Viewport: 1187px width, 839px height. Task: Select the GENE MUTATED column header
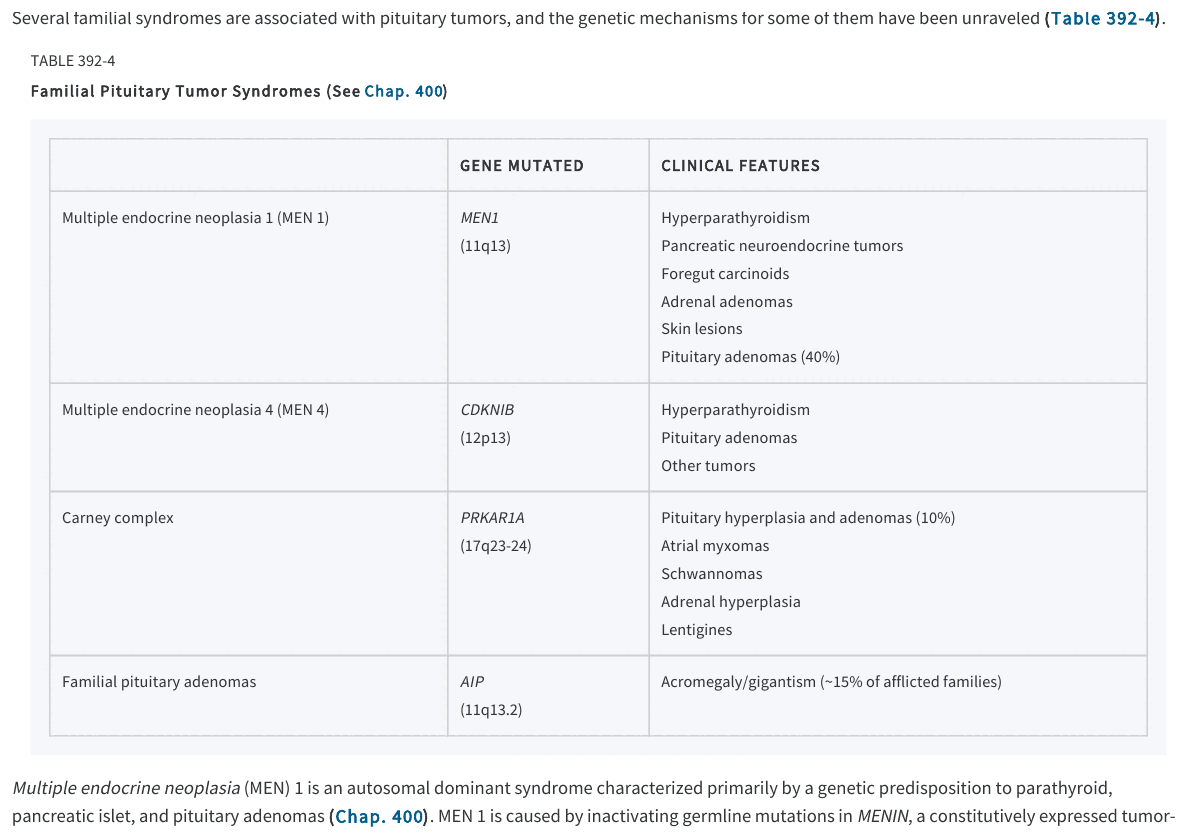click(522, 166)
